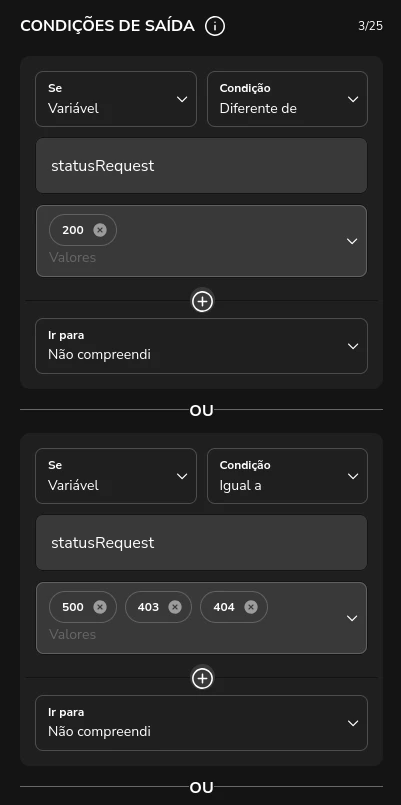The width and height of the screenshot is (401, 805).
Task: Click first statusRequest input field
Action: [201, 166]
